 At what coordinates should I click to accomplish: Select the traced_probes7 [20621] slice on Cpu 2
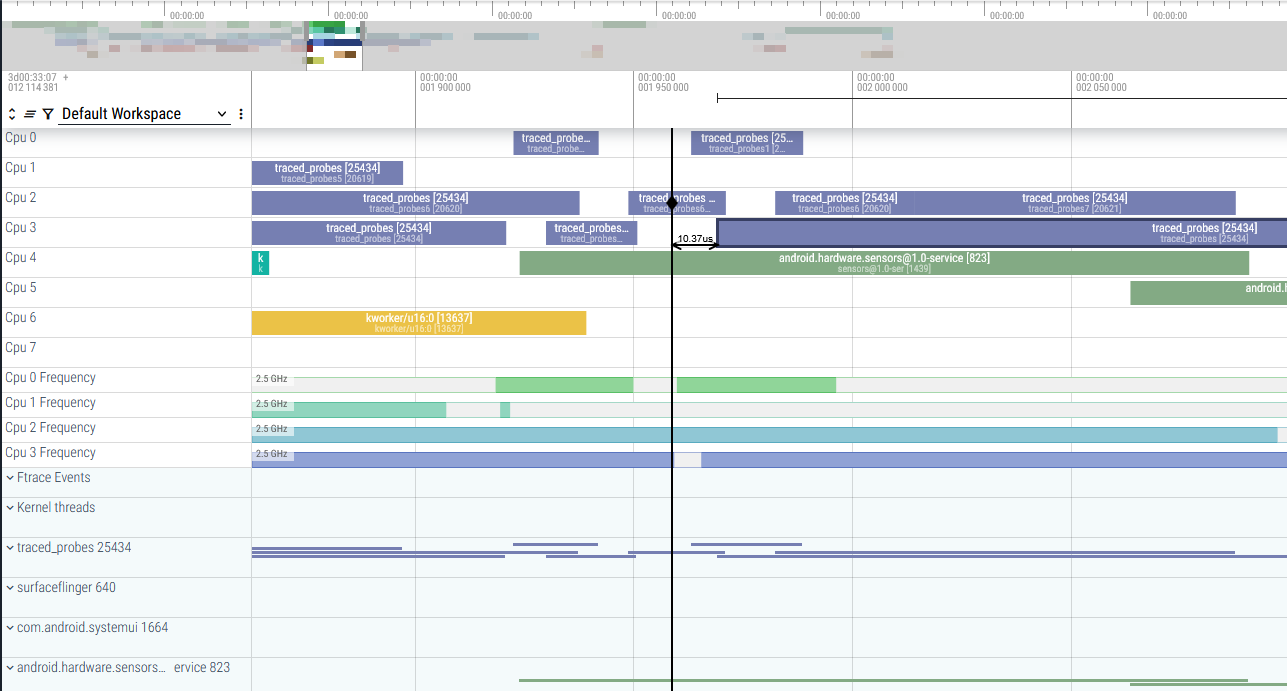point(1075,203)
